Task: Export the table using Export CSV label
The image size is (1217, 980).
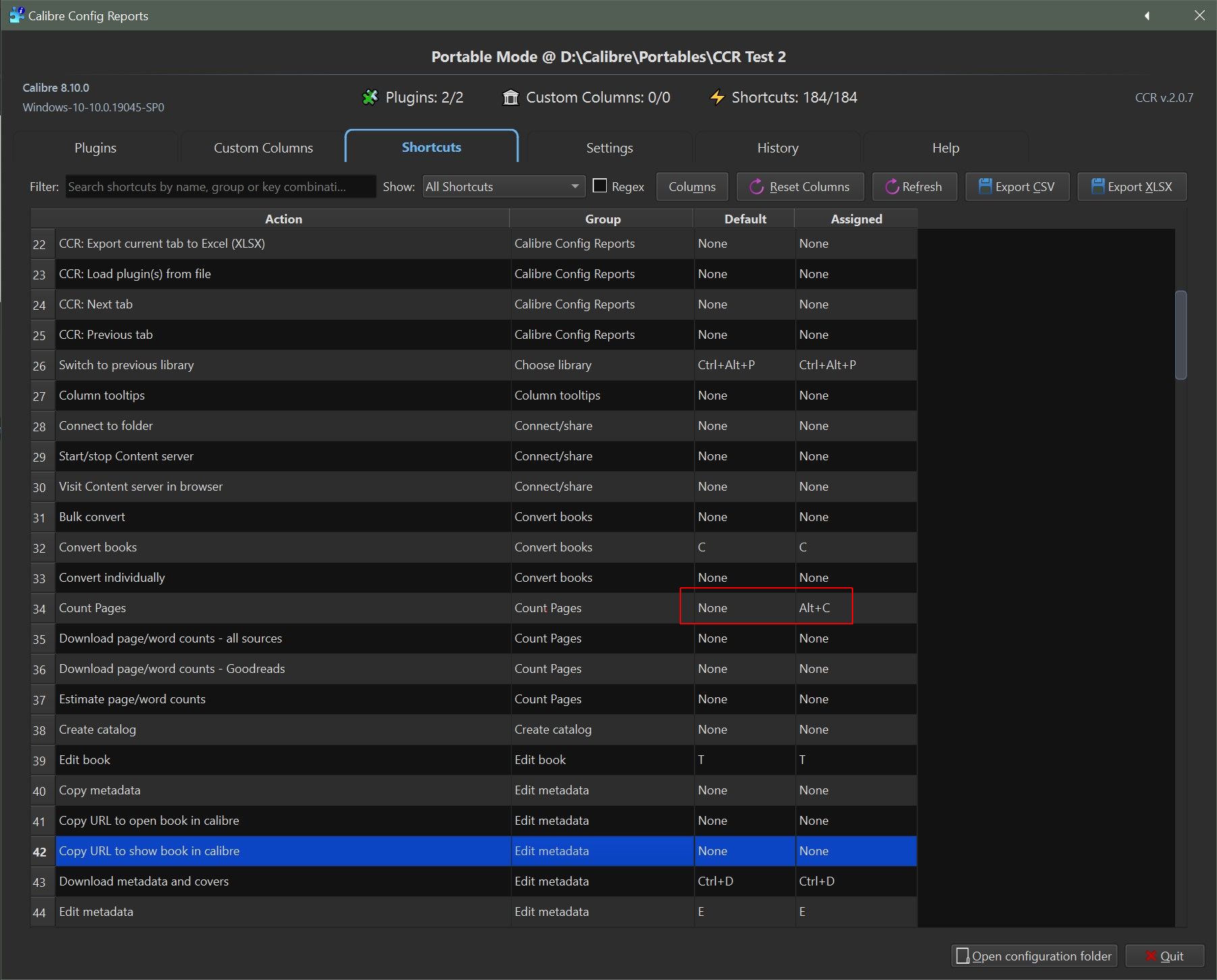Action: pyautogui.click(x=1025, y=187)
